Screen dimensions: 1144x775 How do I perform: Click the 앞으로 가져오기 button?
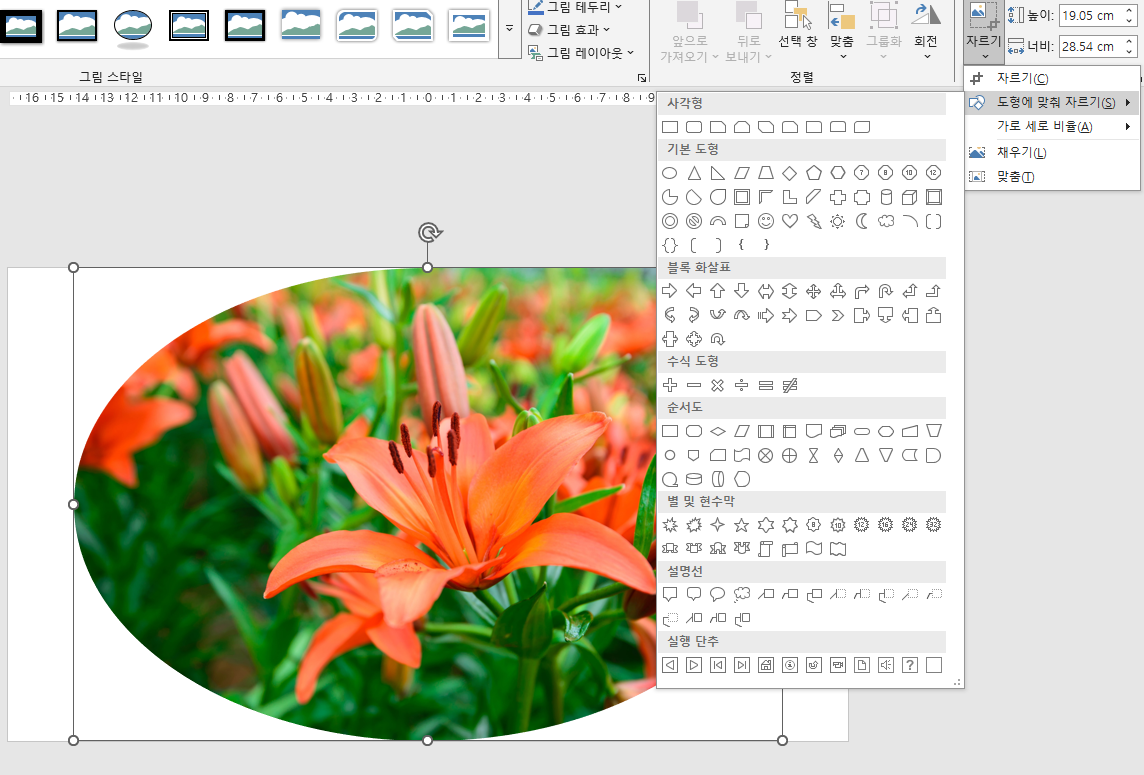pyautogui.click(x=689, y=31)
